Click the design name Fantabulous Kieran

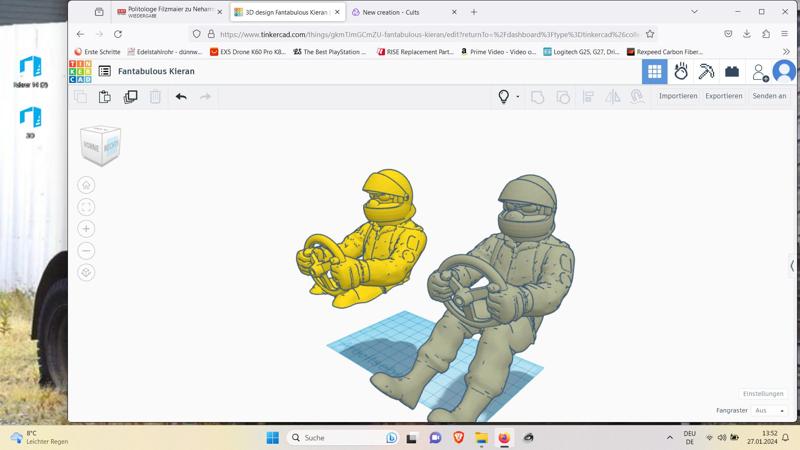156,71
